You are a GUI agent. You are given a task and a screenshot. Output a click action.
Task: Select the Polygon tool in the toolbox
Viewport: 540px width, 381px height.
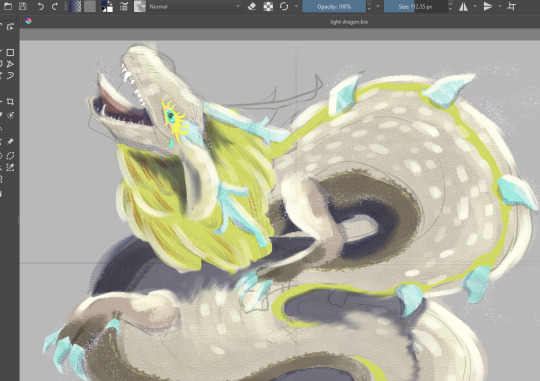10,64
